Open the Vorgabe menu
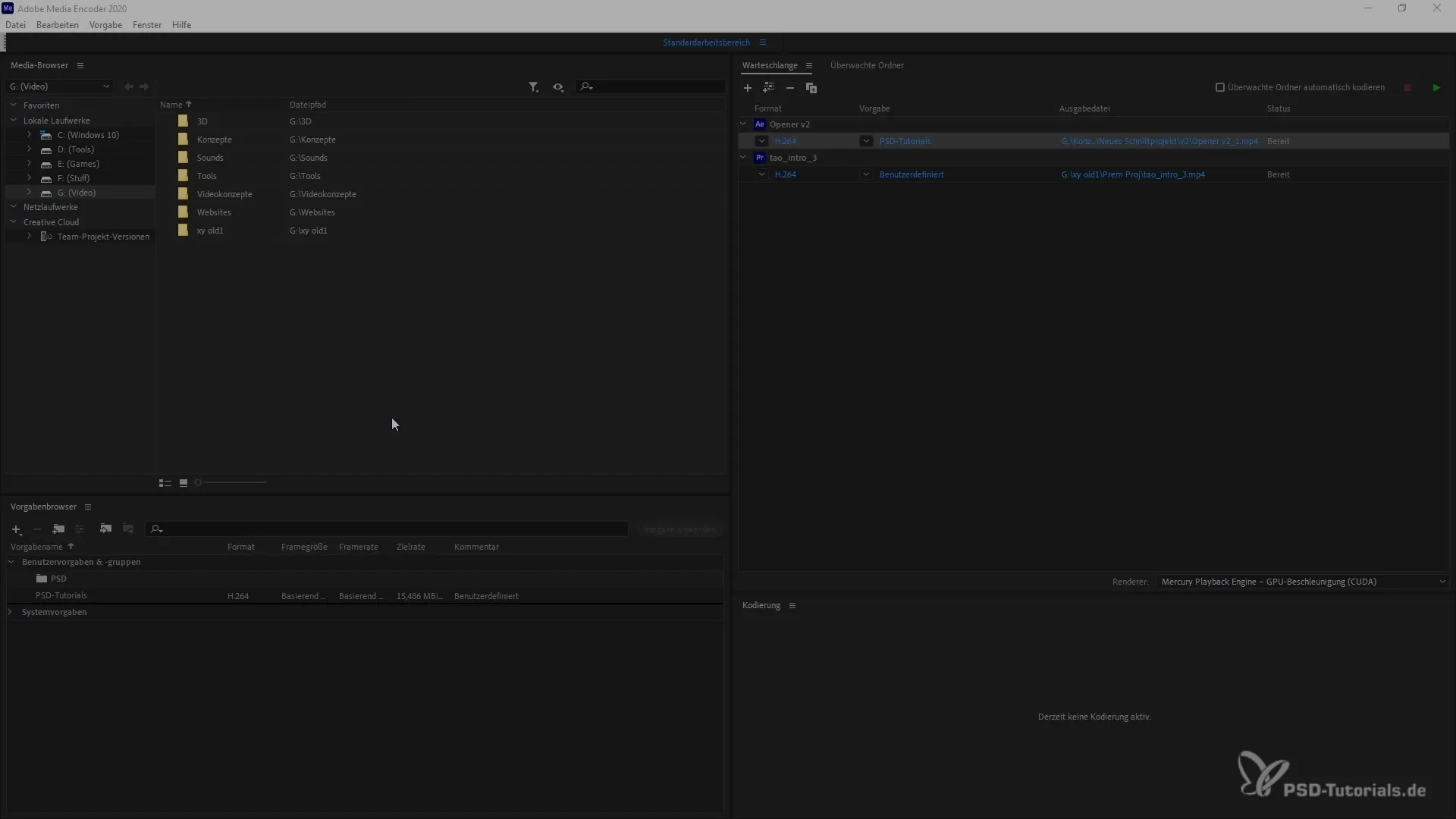This screenshot has height=819, width=1456. [x=105, y=25]
